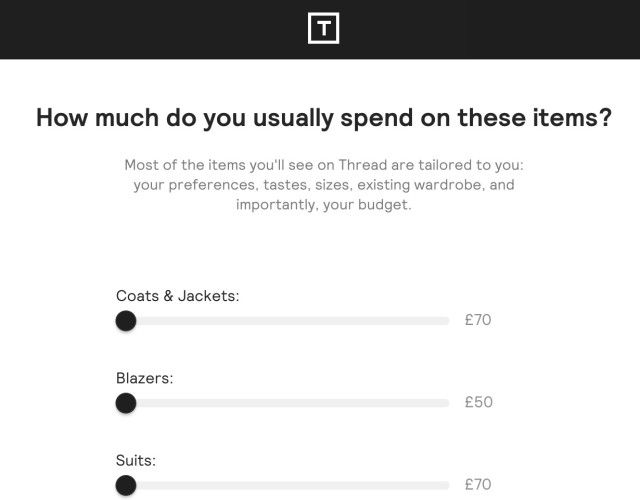Screen dimensions: 640x500
Task: Click the Suits slider handle
Action: pyautogui.click(x=126, y=485)
